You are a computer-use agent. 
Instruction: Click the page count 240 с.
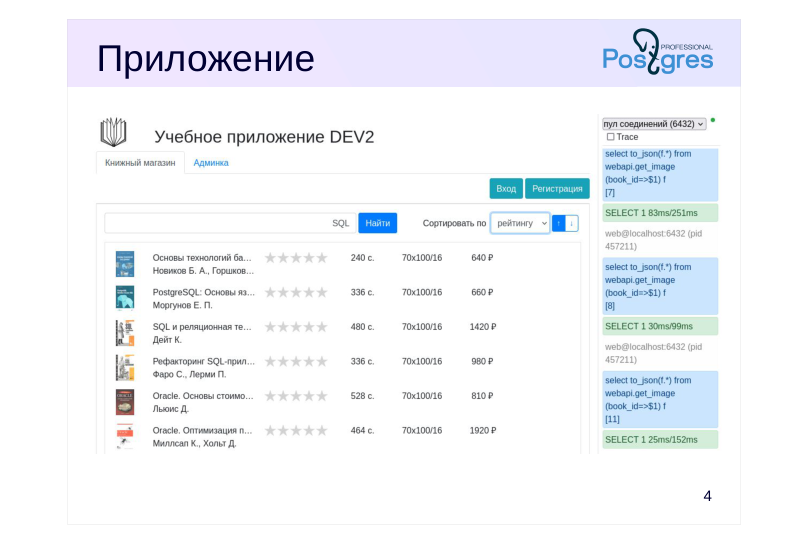coord(362,258)
